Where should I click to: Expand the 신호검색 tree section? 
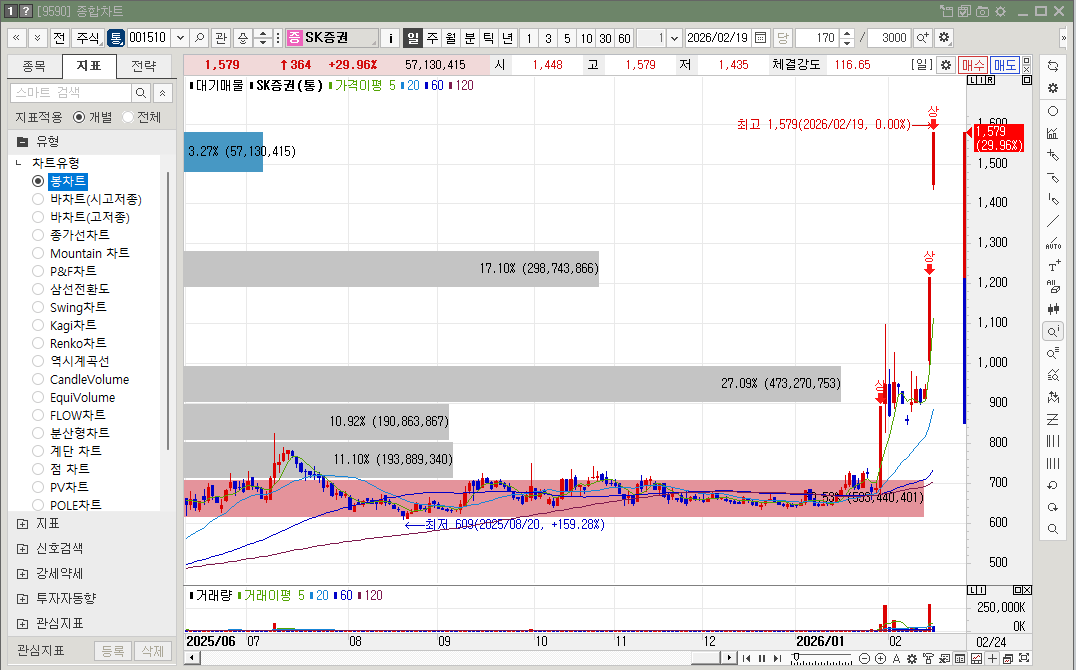click(x=23, y=548)
